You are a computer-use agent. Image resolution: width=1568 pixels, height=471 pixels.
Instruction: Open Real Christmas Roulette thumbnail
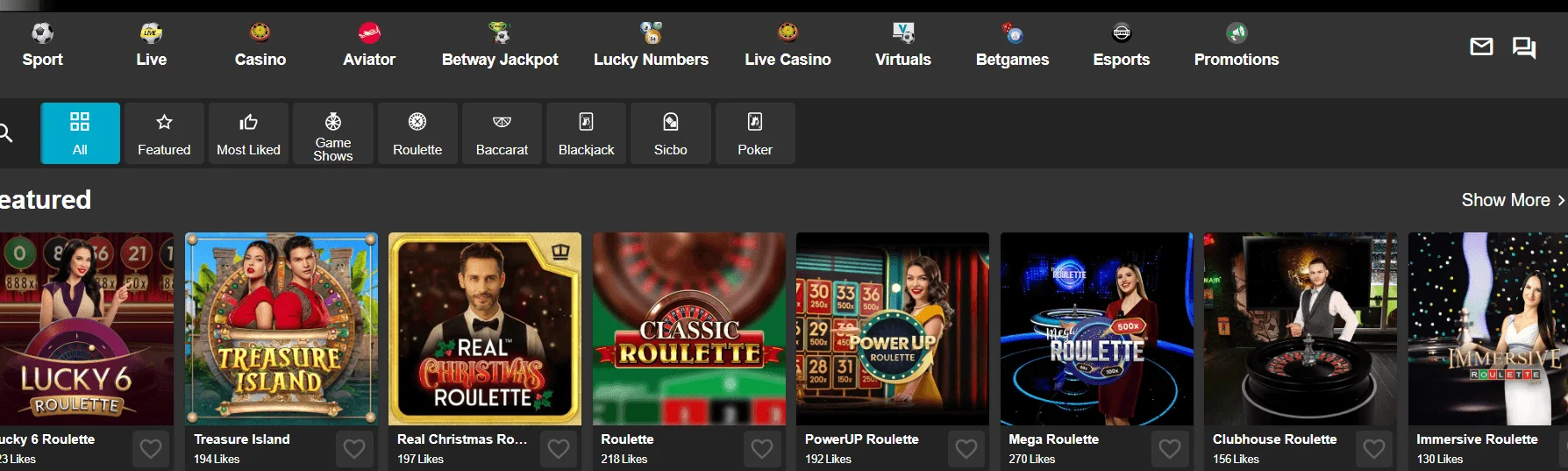[485, 329]
